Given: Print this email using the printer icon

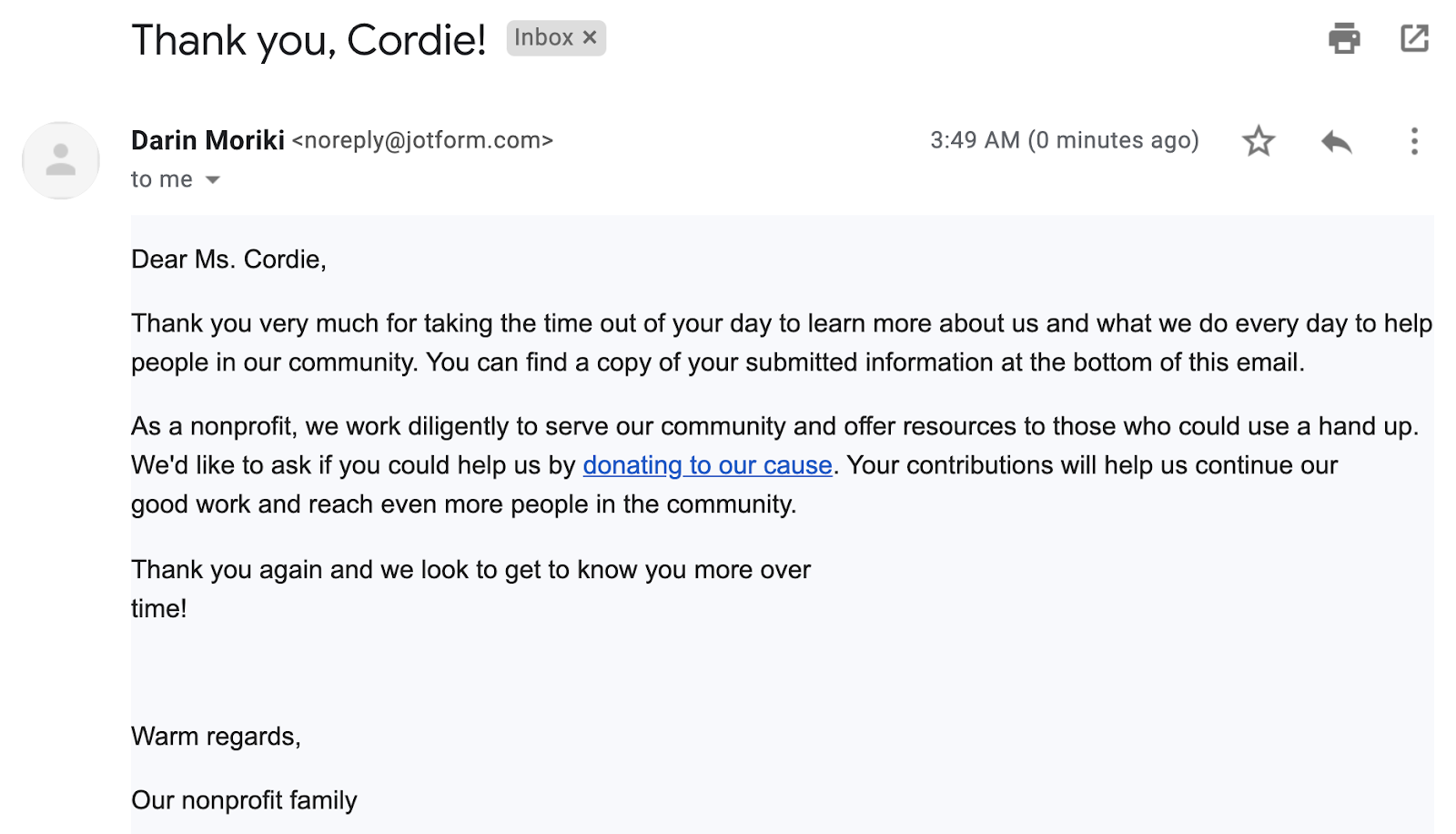Looking at the screenshot, I should [x=1343, y=38].
